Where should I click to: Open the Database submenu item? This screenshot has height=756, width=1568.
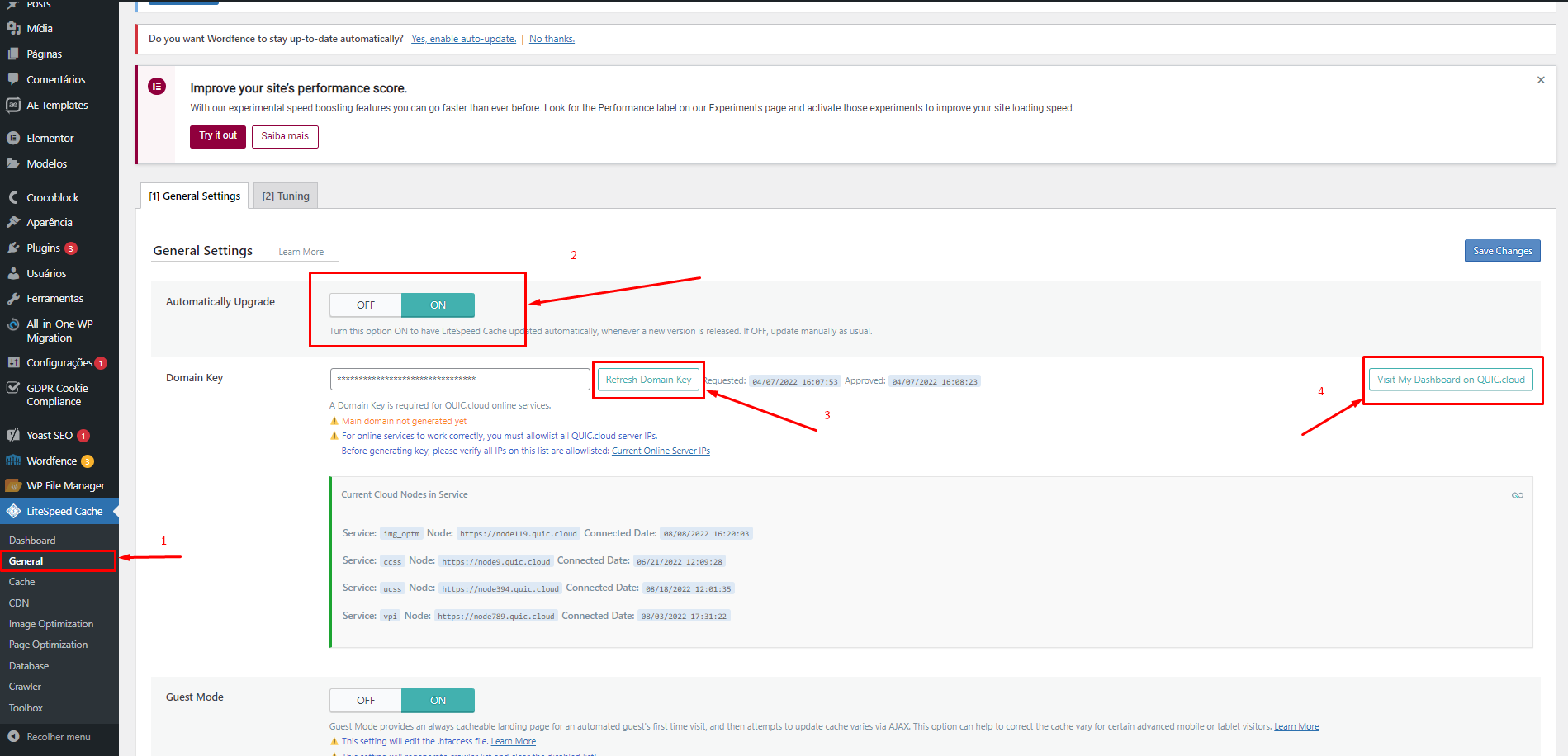29,665
